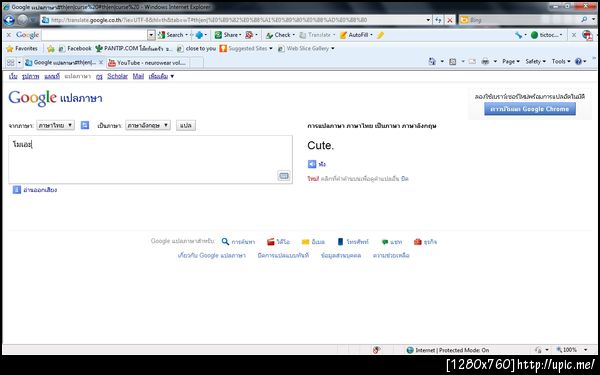Click the blue mobile phone footer link
Viewport: 600px width, 375px height.
[352, 241]
